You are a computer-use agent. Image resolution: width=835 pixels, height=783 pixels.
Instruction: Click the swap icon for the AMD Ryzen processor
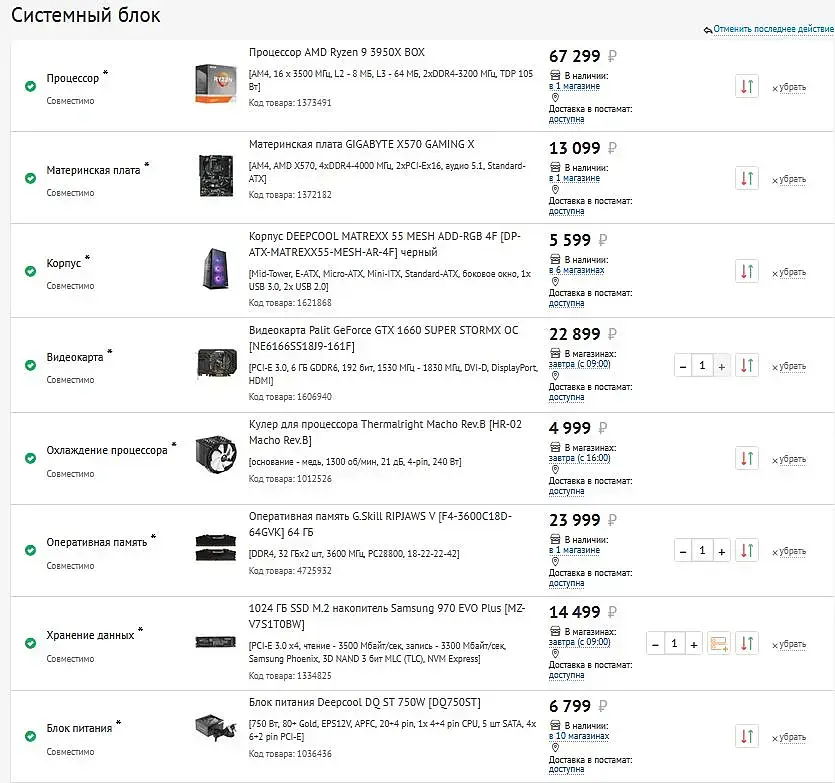pyautogui.click(x=747, y=86)
